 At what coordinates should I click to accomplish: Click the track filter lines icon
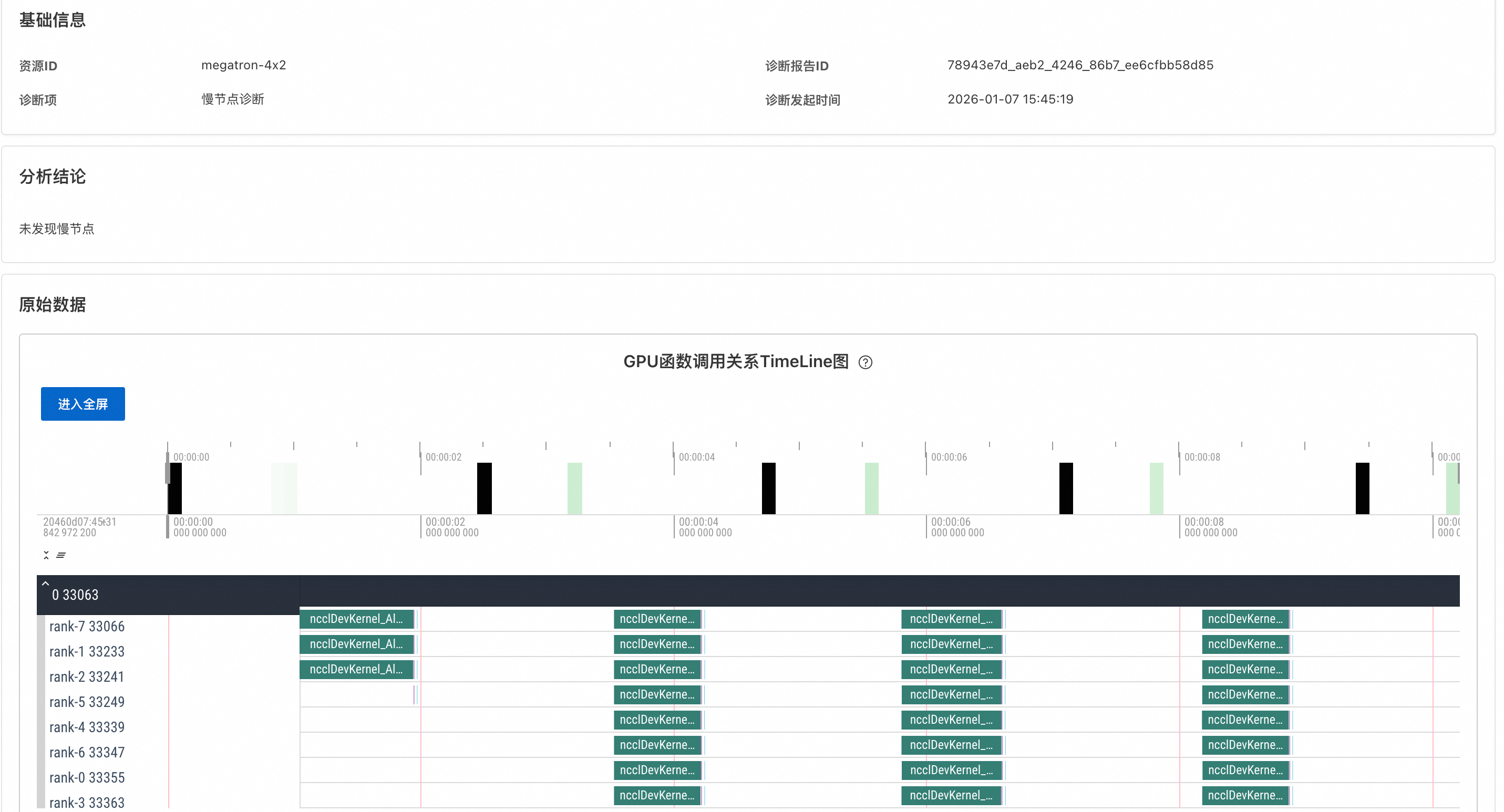click(x=61, y=555)
